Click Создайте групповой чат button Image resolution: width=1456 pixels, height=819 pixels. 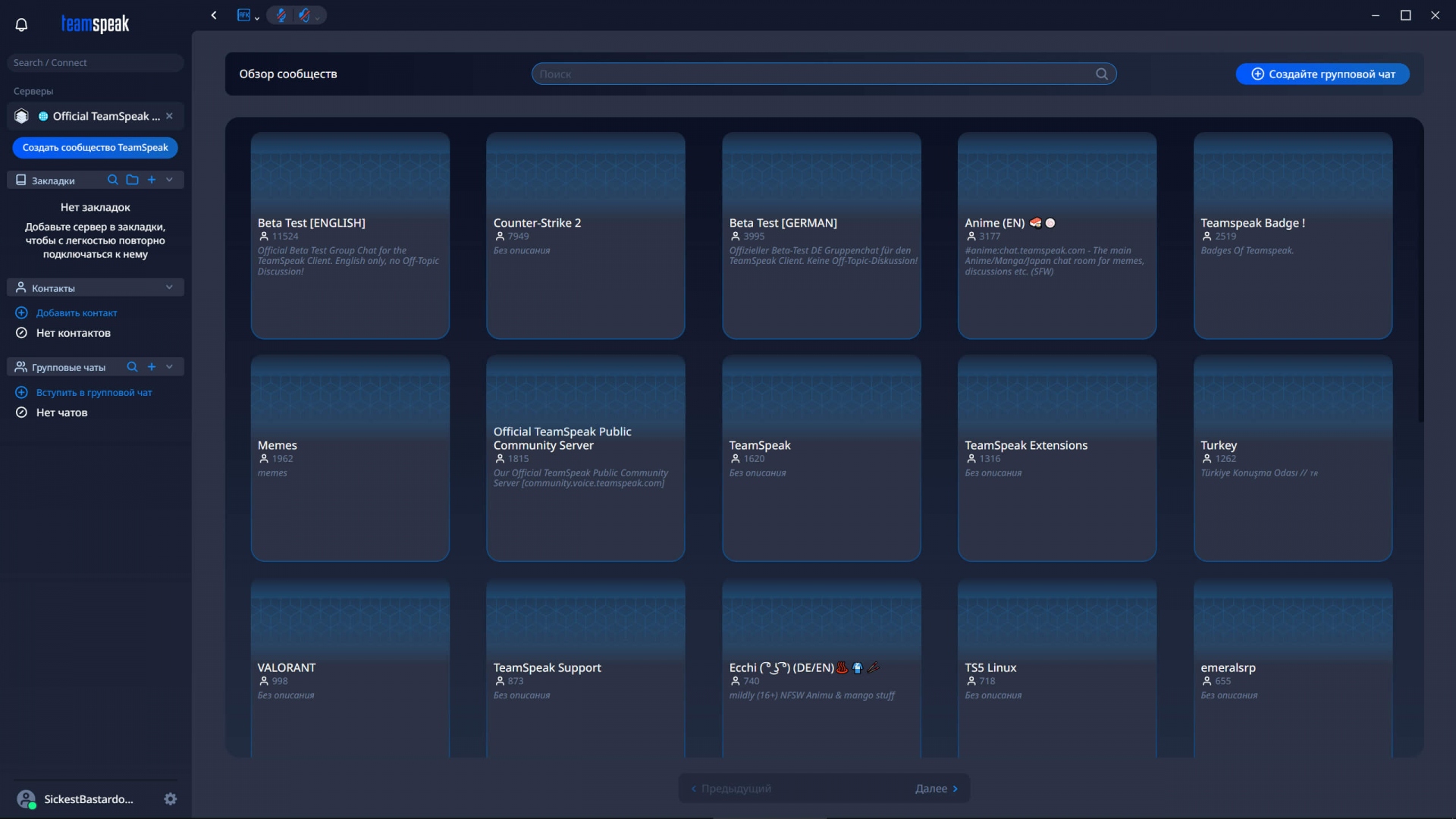coord(1323,74)
